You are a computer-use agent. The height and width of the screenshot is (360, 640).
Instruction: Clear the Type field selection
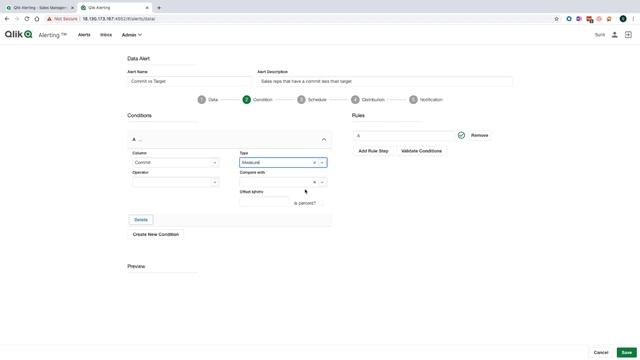tap(314, 162)
